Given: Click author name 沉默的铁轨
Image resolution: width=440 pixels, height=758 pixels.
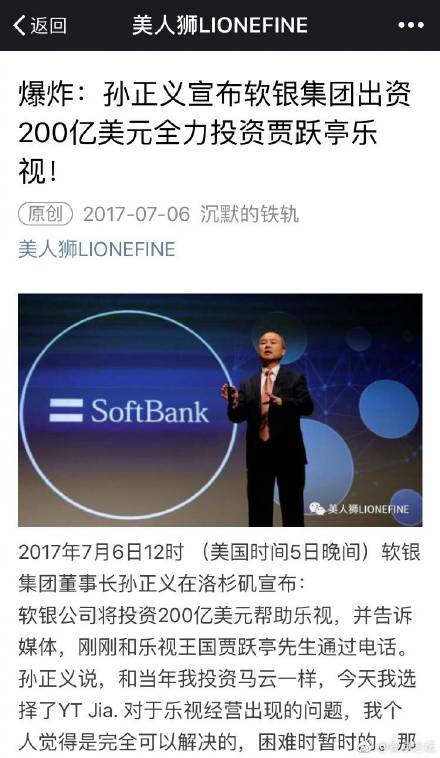Looking at the screenshot, I should (249, 214).
